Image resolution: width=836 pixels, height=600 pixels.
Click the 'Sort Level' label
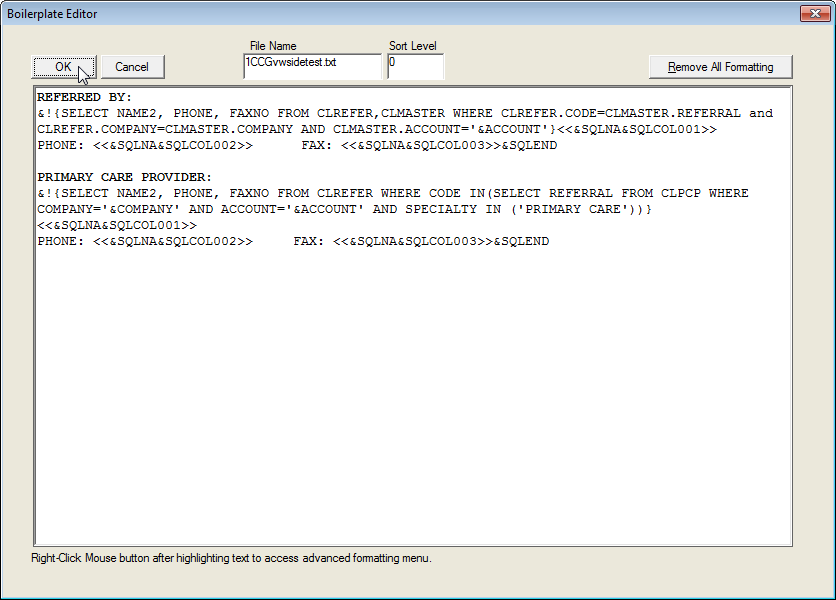tap(412, 46)
